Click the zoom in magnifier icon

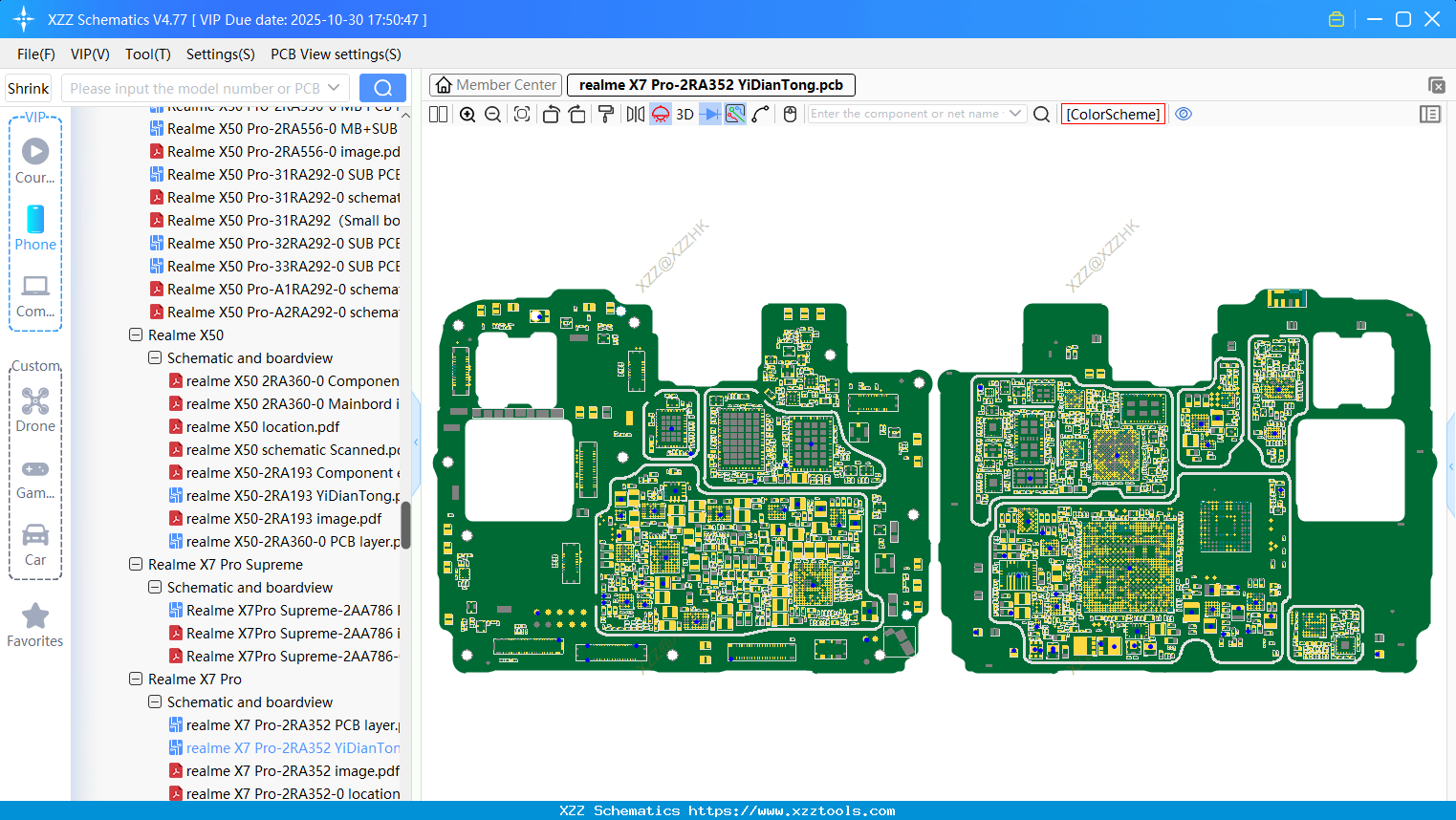467,115
